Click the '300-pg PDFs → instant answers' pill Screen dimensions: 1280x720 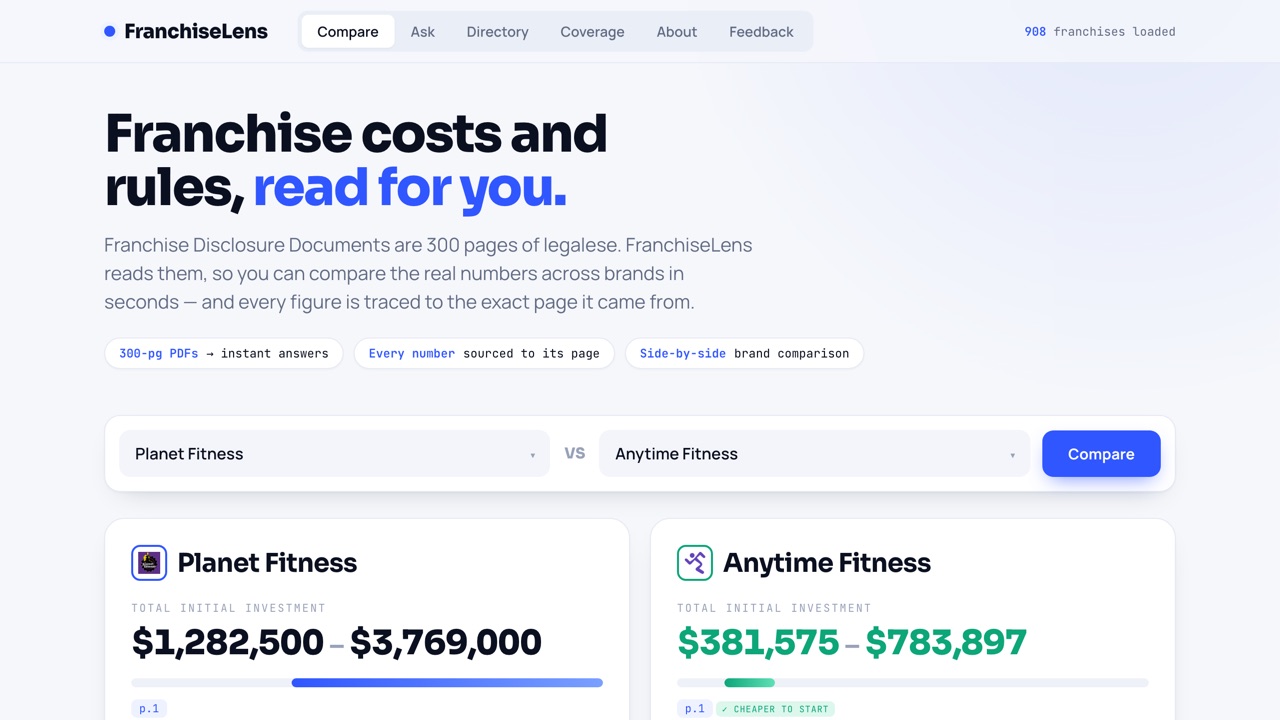224,353
